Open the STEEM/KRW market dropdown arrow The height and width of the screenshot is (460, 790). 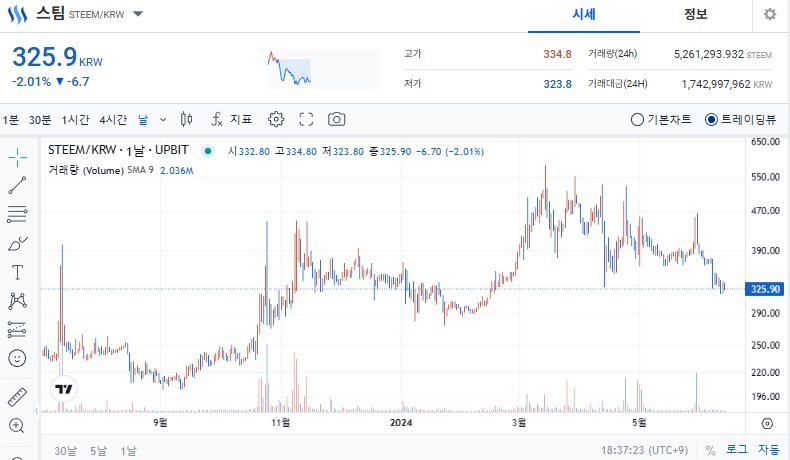[x=138, y=14]
